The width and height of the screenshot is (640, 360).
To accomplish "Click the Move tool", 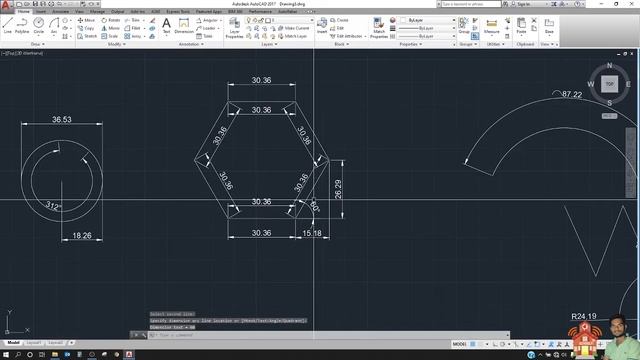I will (x=86, y=20).
